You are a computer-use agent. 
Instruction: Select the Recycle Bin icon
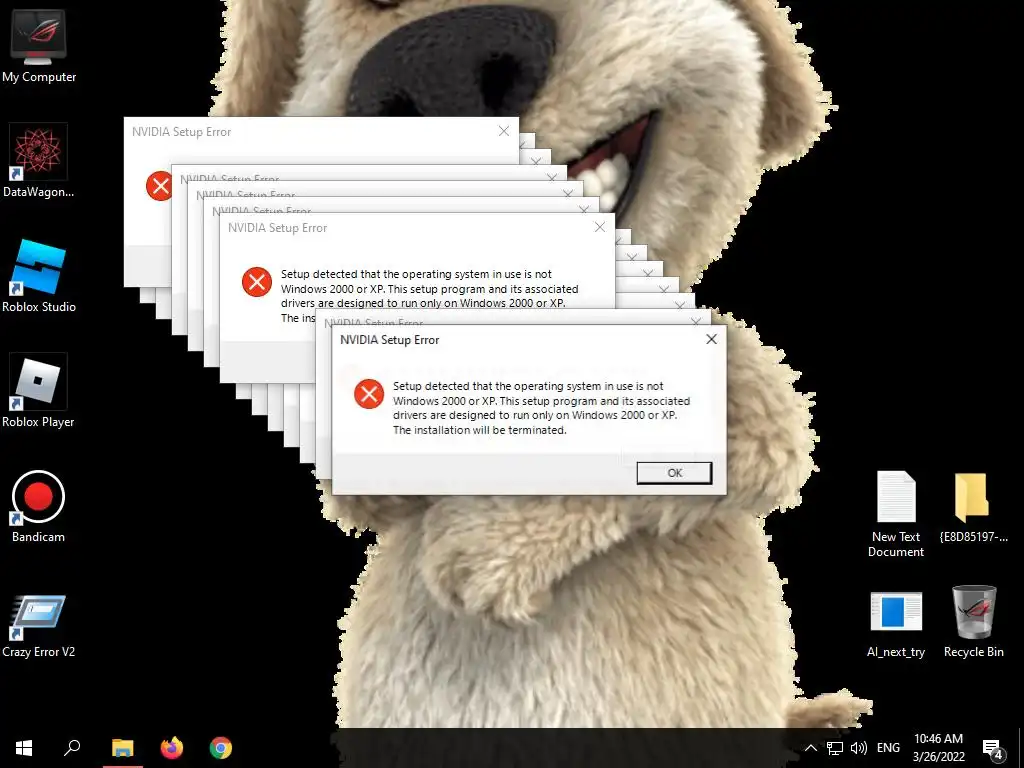(973, 622)
